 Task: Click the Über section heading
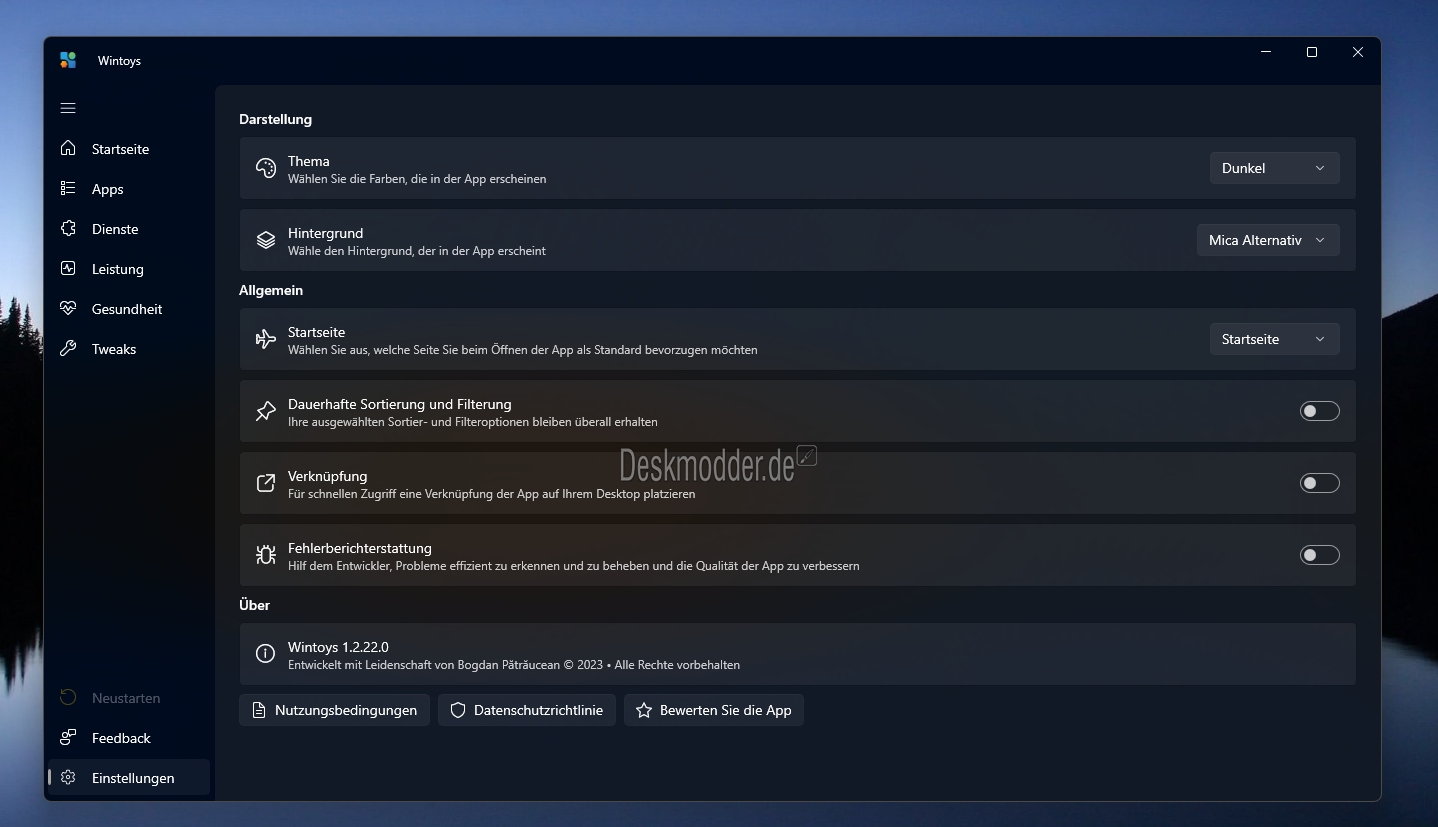click(x=254, y=605)
